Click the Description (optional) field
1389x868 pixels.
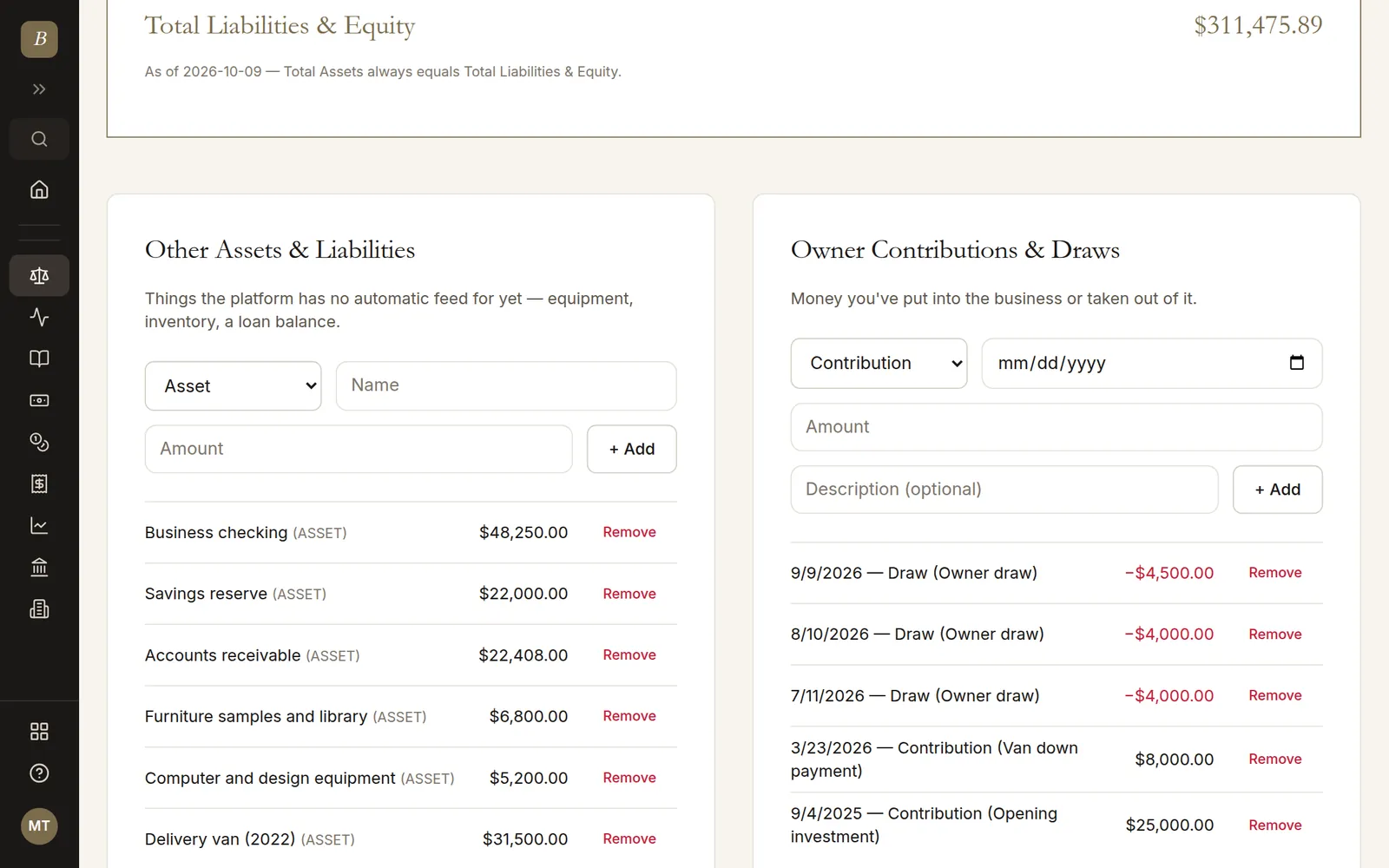[1004, 490]
